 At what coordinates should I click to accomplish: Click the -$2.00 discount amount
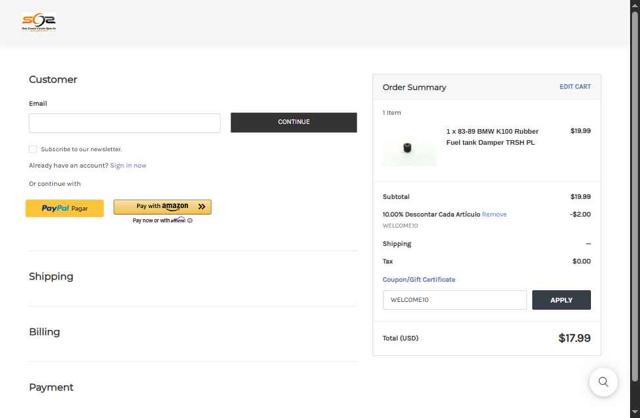[580, 214]
